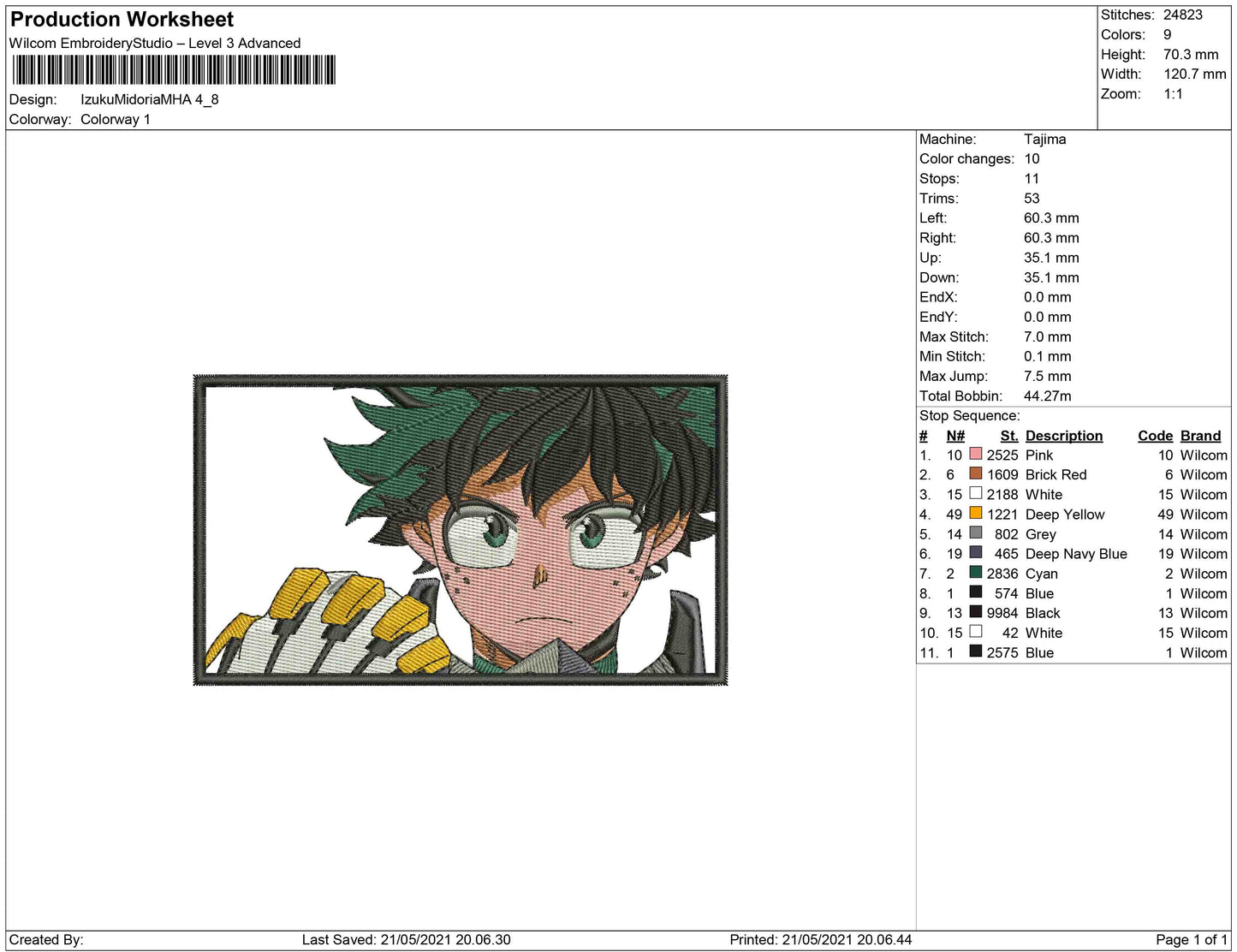
Task: Click the Left label in machine info
Action: pos(933,217)
